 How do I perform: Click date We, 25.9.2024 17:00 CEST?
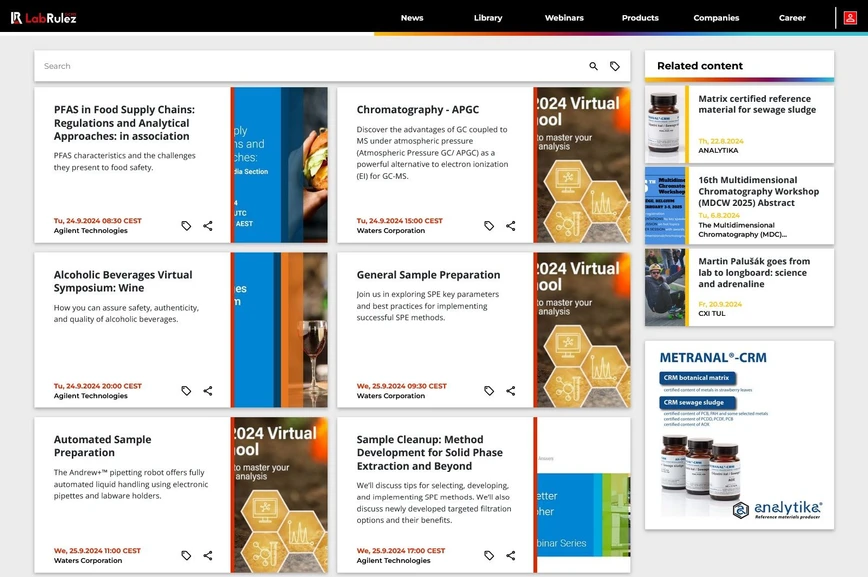401,550
